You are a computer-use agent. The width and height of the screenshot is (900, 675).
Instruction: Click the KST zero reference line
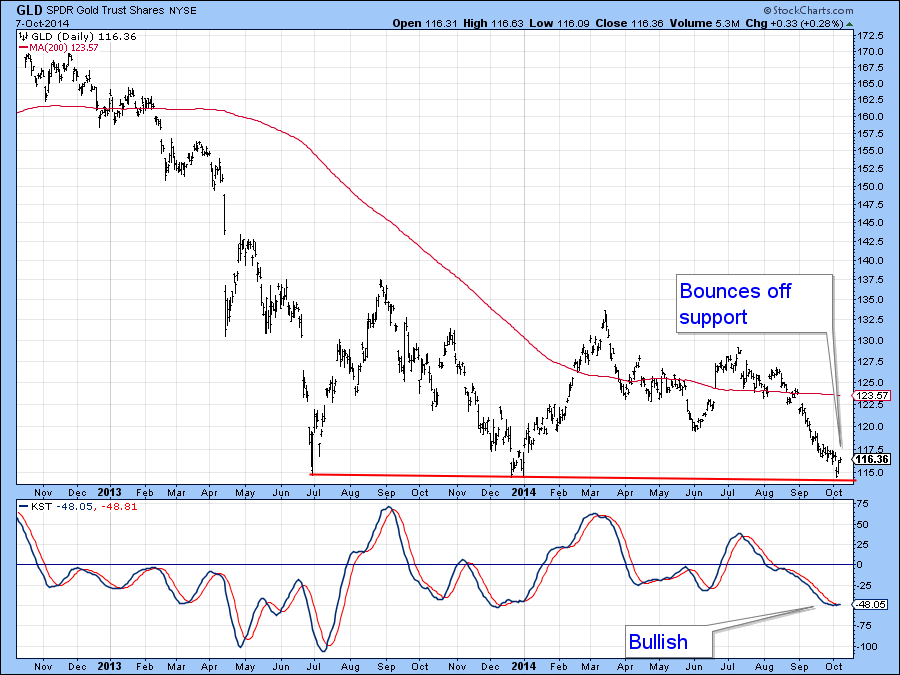[435, 565]
